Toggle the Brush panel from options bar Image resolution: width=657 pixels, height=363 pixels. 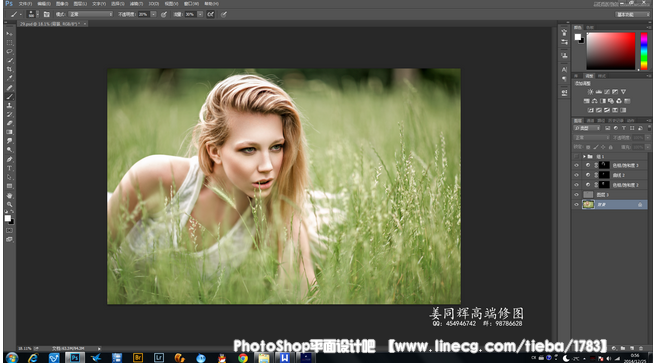(47, 14)
